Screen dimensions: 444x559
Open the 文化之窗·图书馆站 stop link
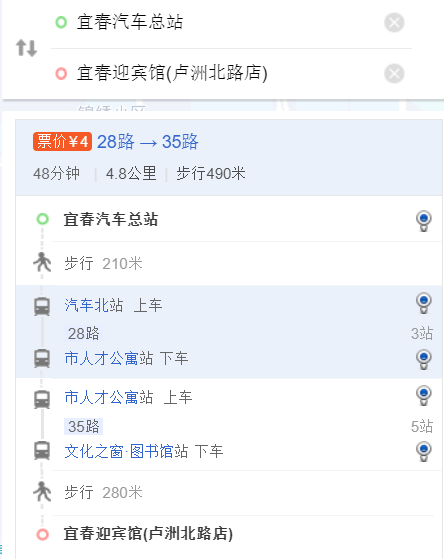[126, 451]
